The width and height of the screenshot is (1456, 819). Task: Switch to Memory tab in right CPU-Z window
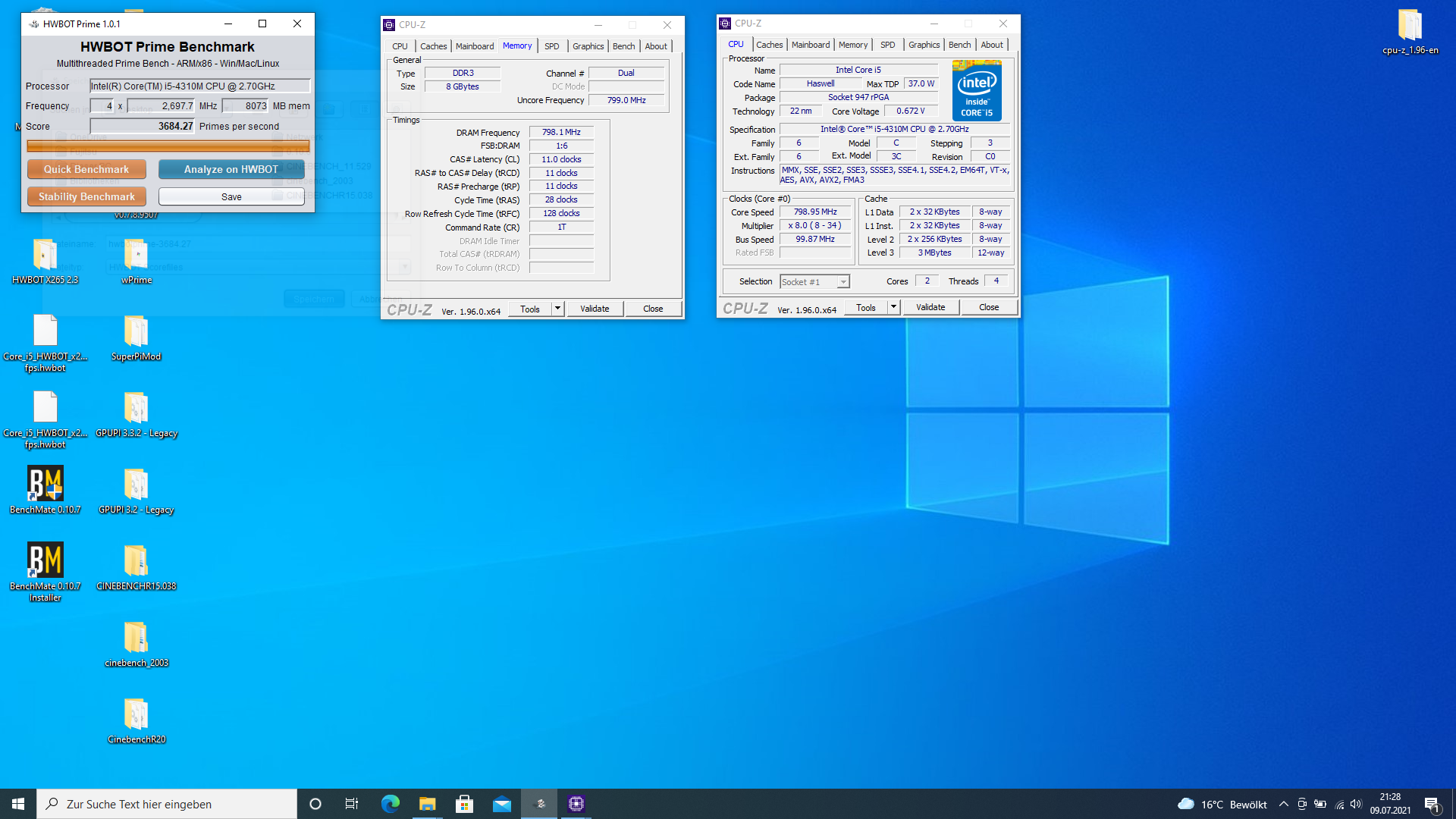(x=852, y=45)
